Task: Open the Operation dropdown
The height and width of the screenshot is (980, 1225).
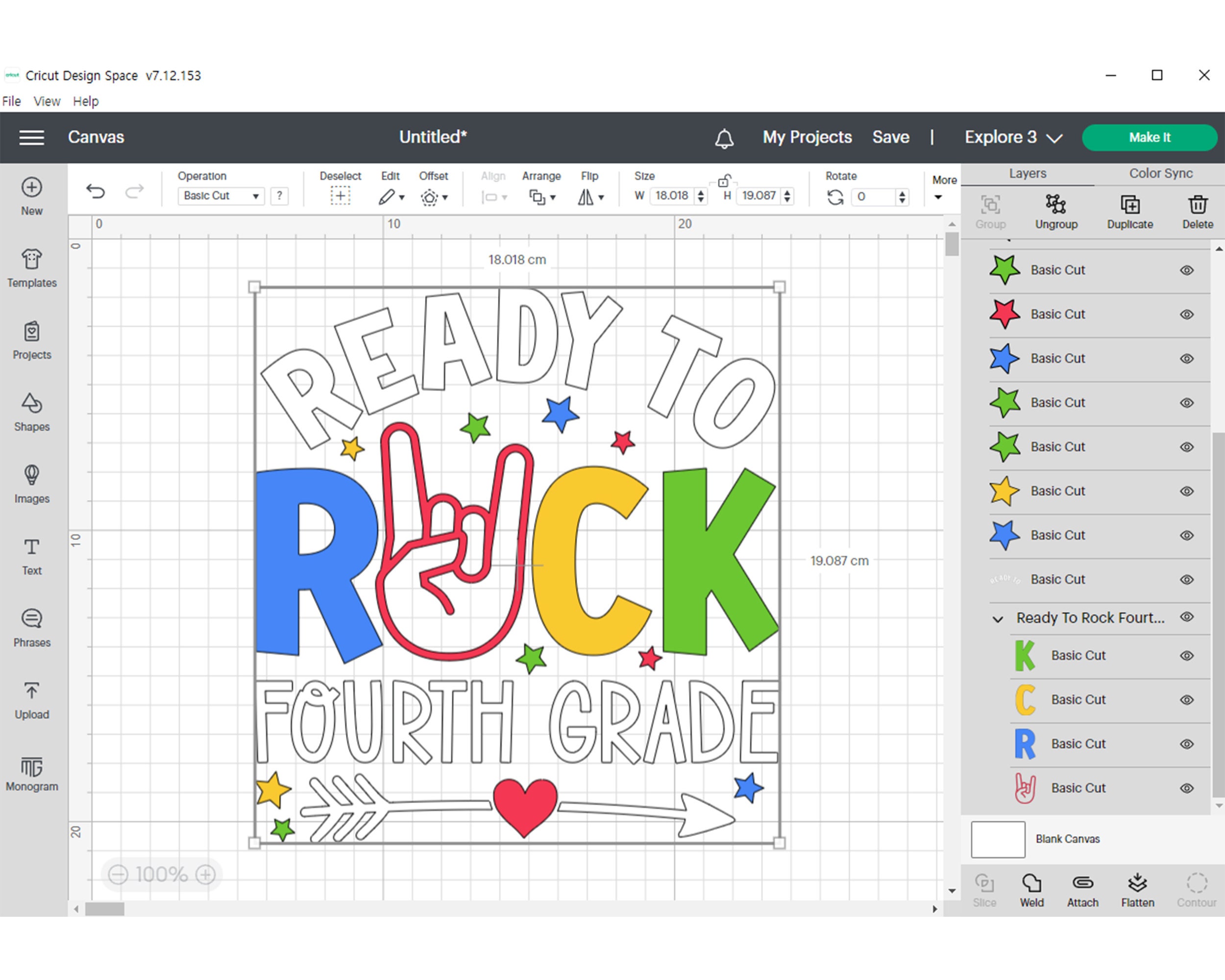Action: click(x=220, y=196)
